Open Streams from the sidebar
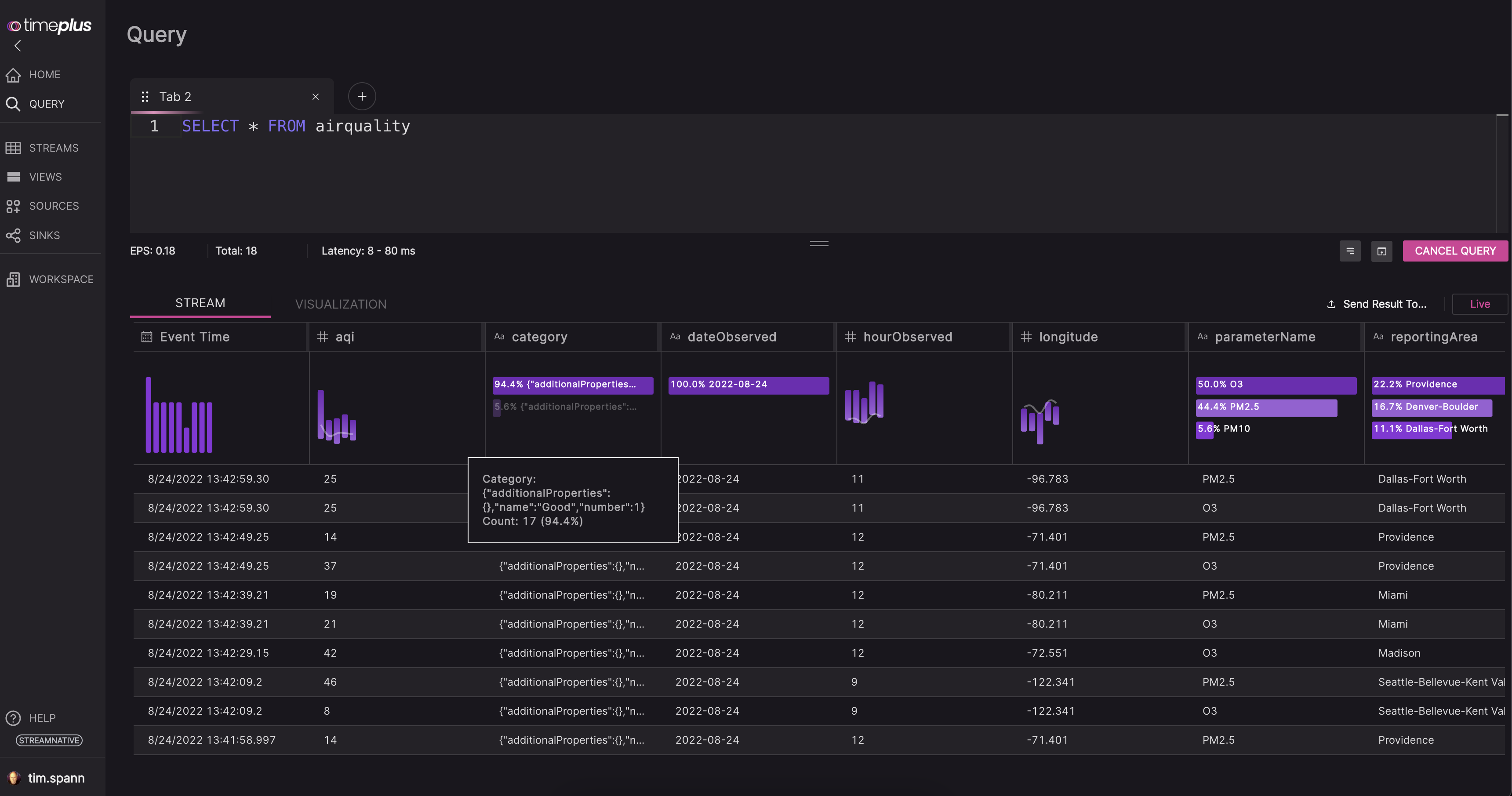Viewport: 1512px width, 796px height. point(53,148)
